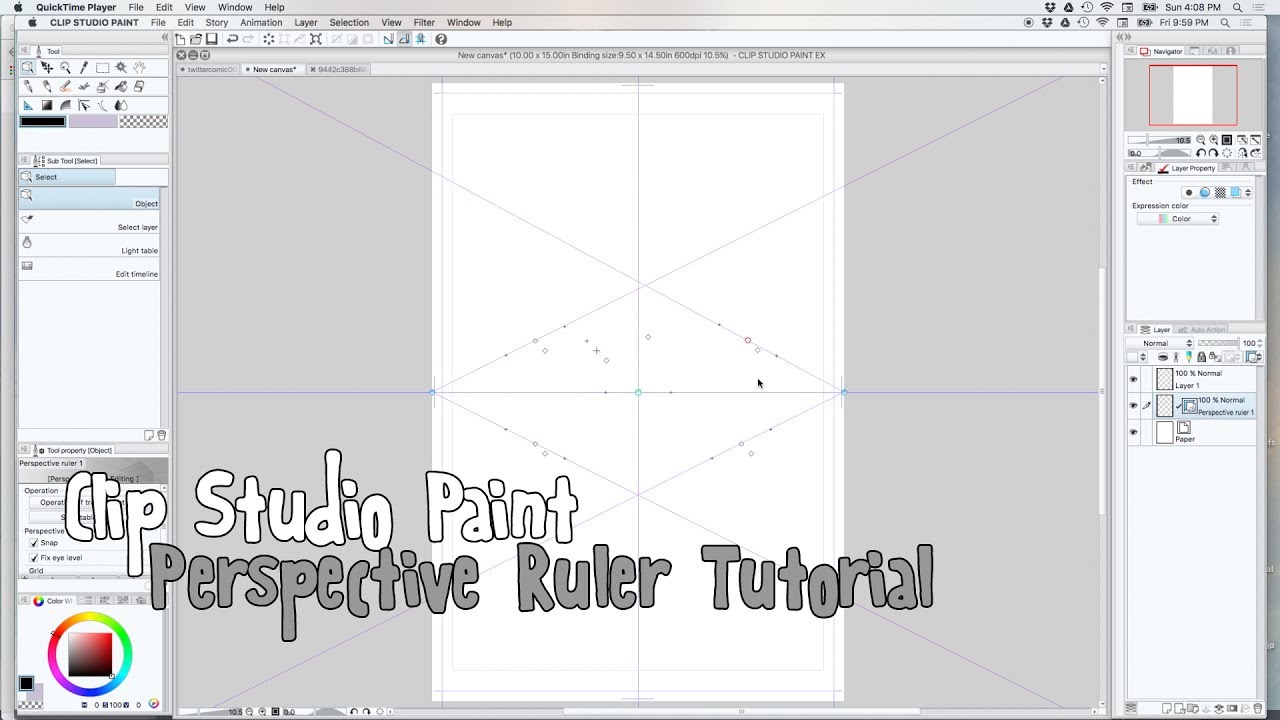
Task: Select the Eyedropper tool
Action: point(84,67)
